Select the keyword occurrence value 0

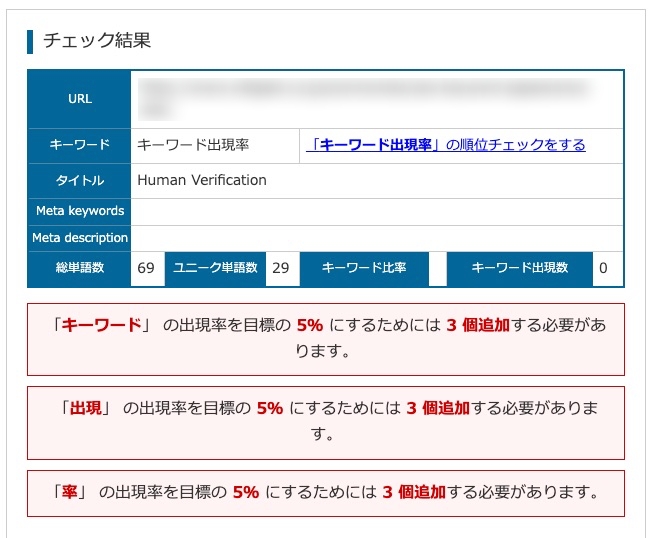coord(603,268)
